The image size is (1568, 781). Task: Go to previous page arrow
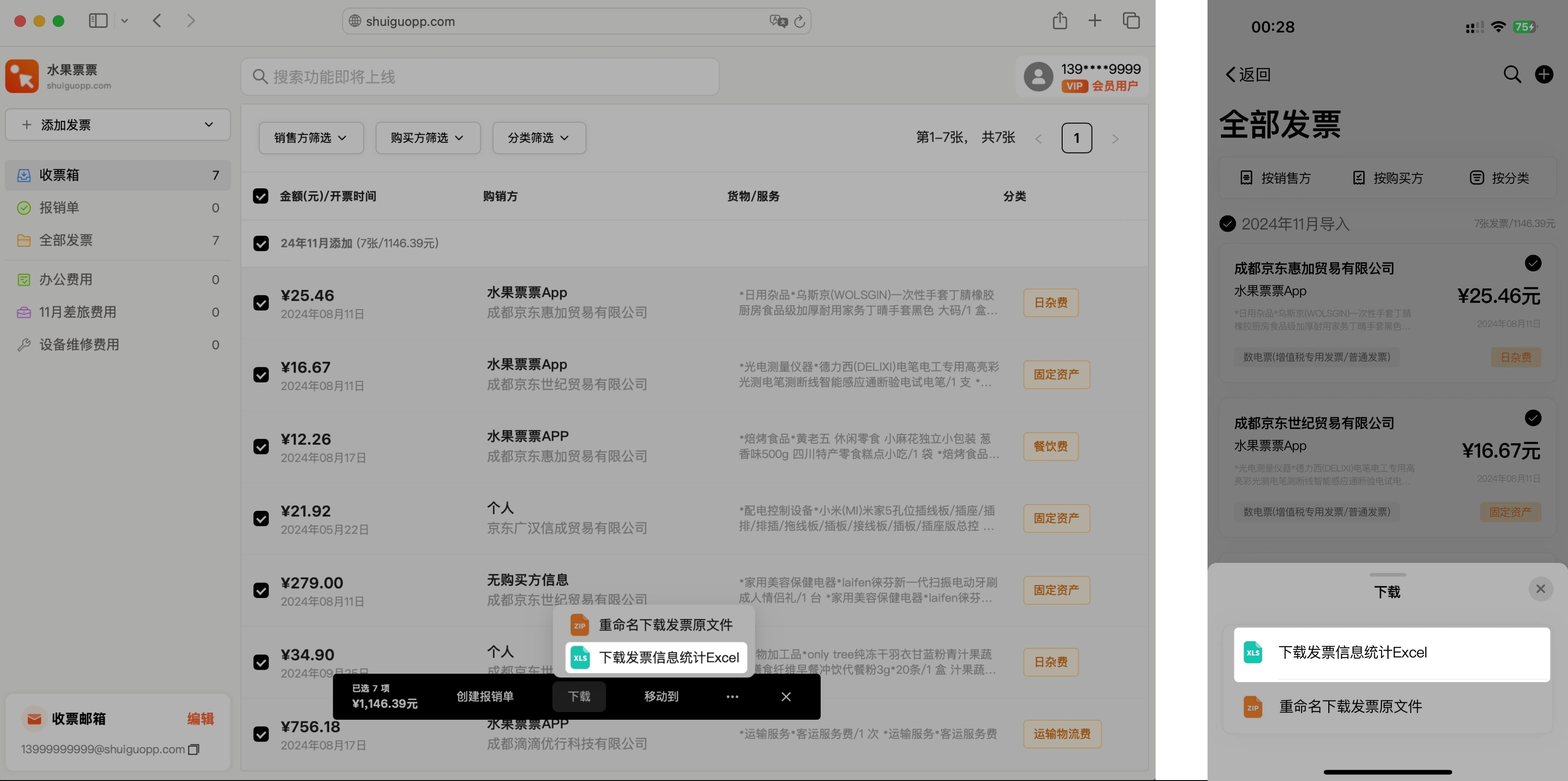click(1038, 139)
